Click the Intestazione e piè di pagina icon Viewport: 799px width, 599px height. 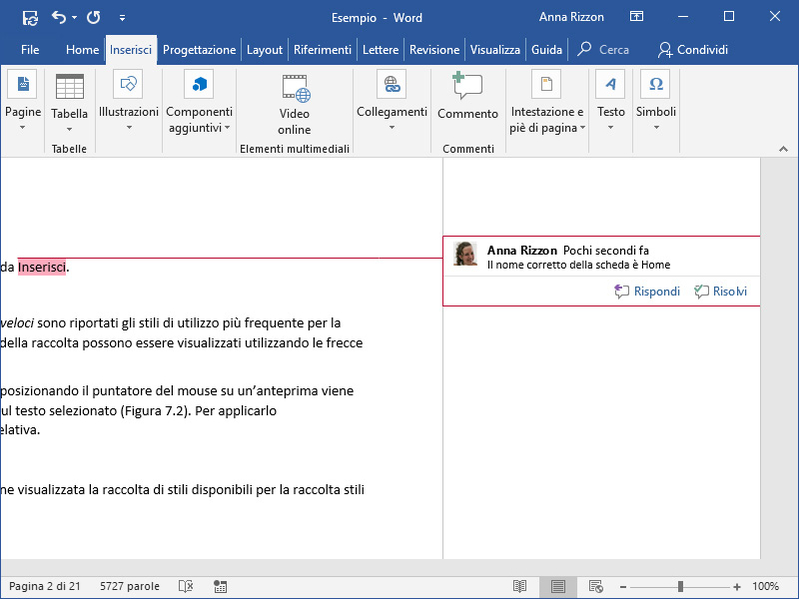coord(546,84)
